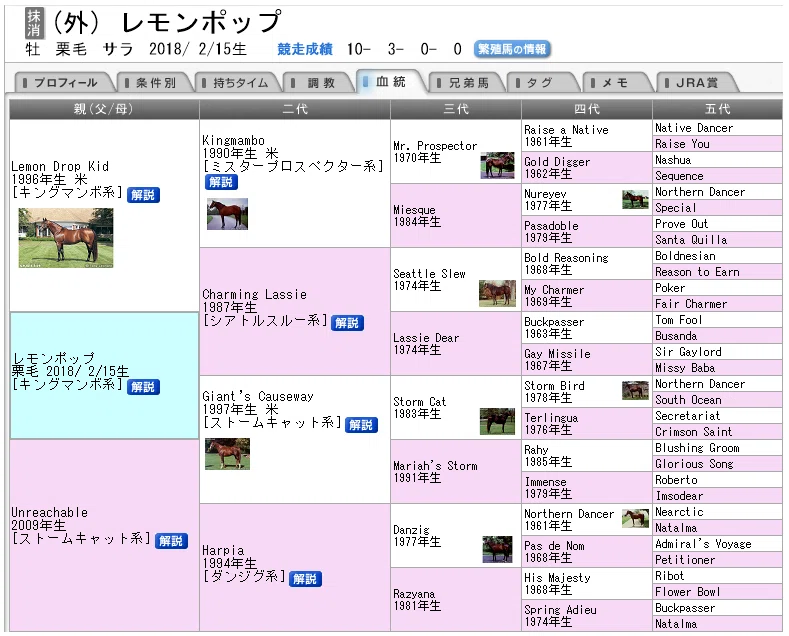Select Miesque in third generation
The width and height of the screenshot is (789, 636).
click(455, 216)
